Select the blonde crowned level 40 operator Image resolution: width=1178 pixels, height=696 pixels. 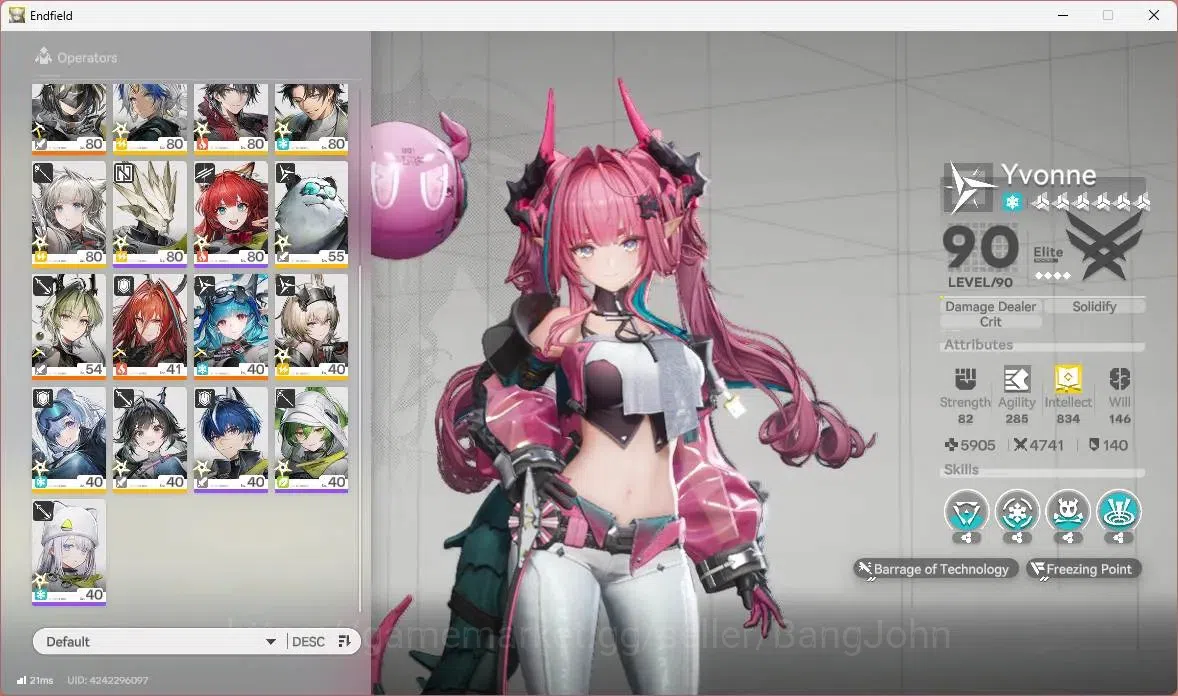(x=311, y=327)
